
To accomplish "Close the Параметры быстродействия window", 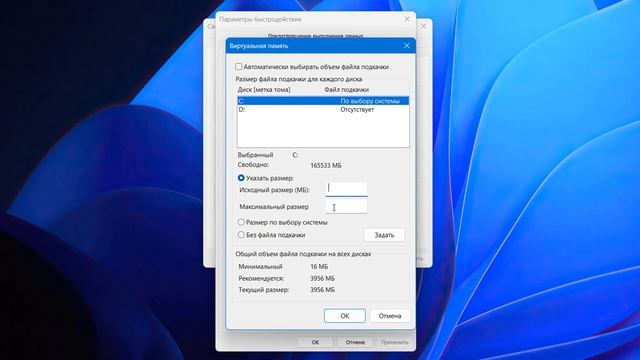I will pos(407,19).
